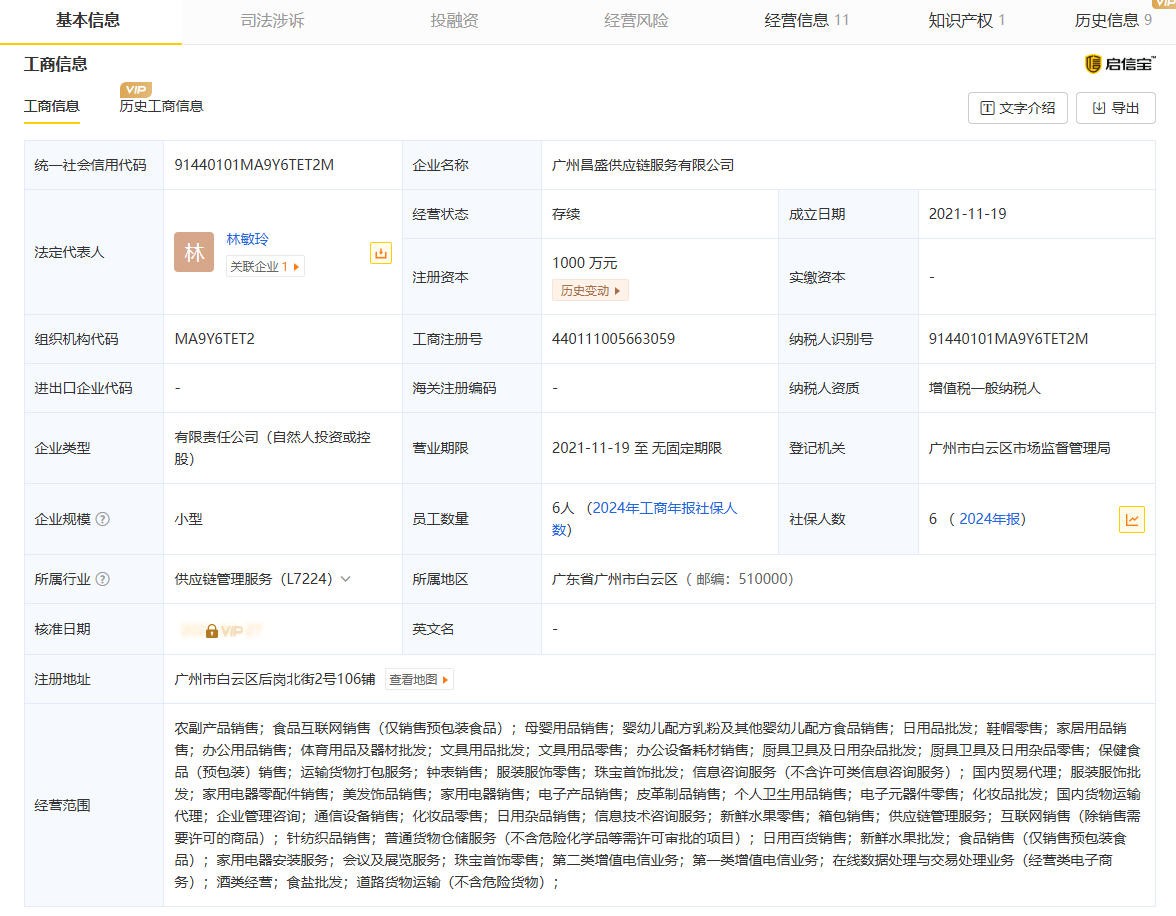
Task: Click the 林 avatar thumbnail
Action: 194,252
